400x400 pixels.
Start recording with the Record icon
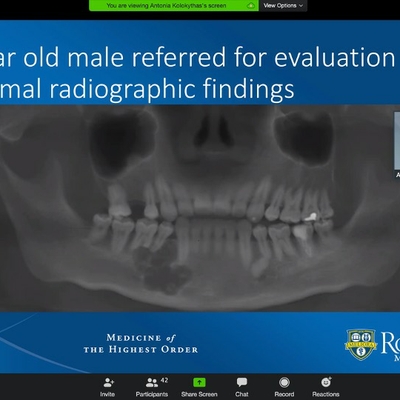click(284, 382)
